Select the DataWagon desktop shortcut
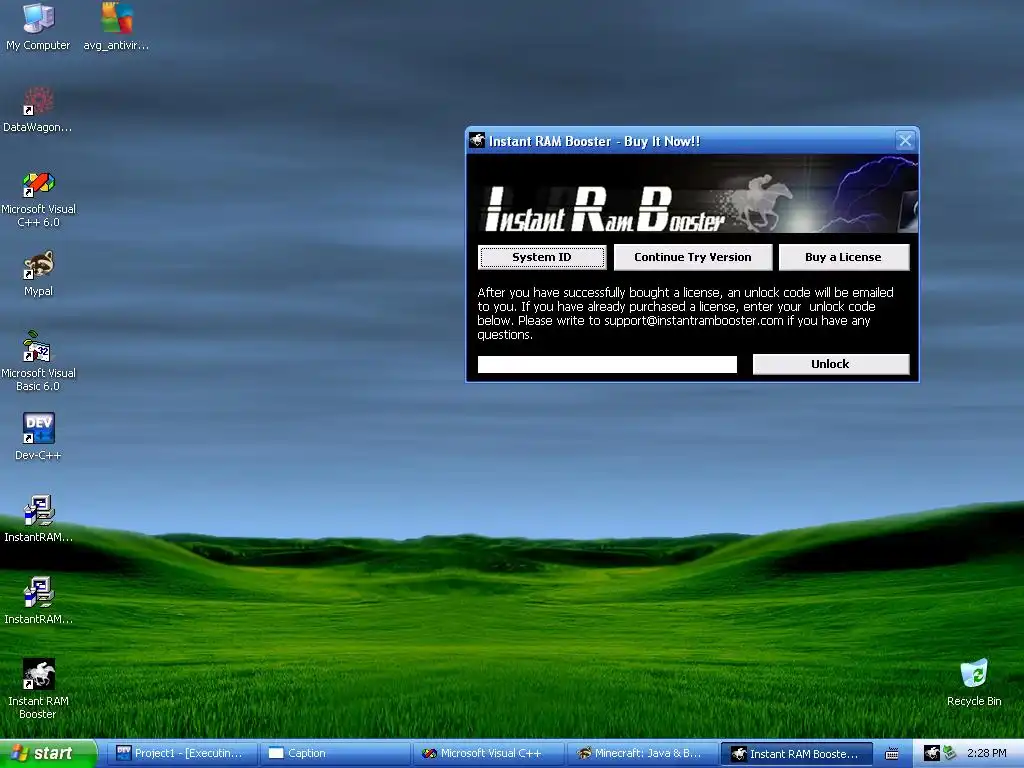 coord(38,110)
